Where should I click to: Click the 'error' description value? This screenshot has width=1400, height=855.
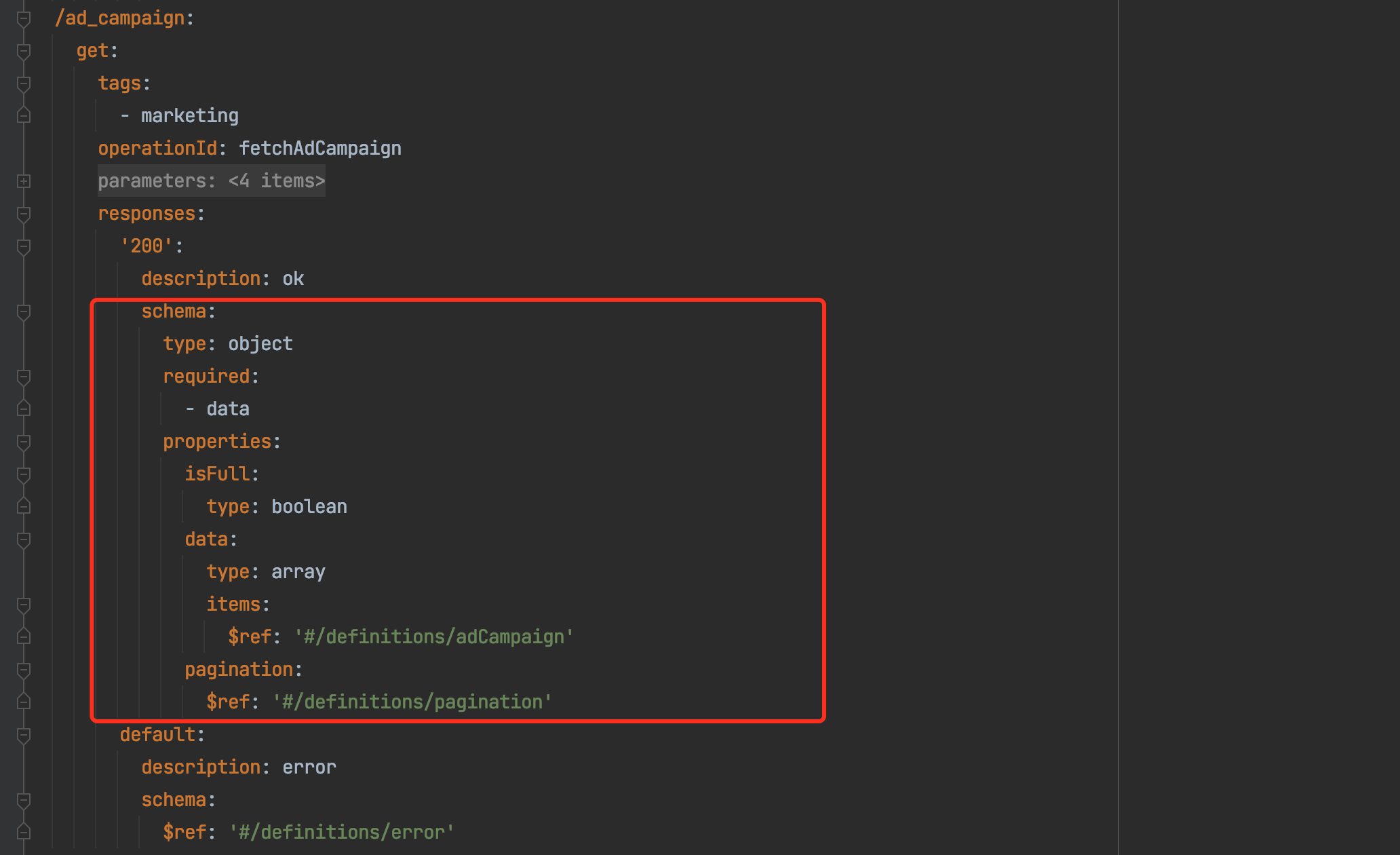pos(309,767)
